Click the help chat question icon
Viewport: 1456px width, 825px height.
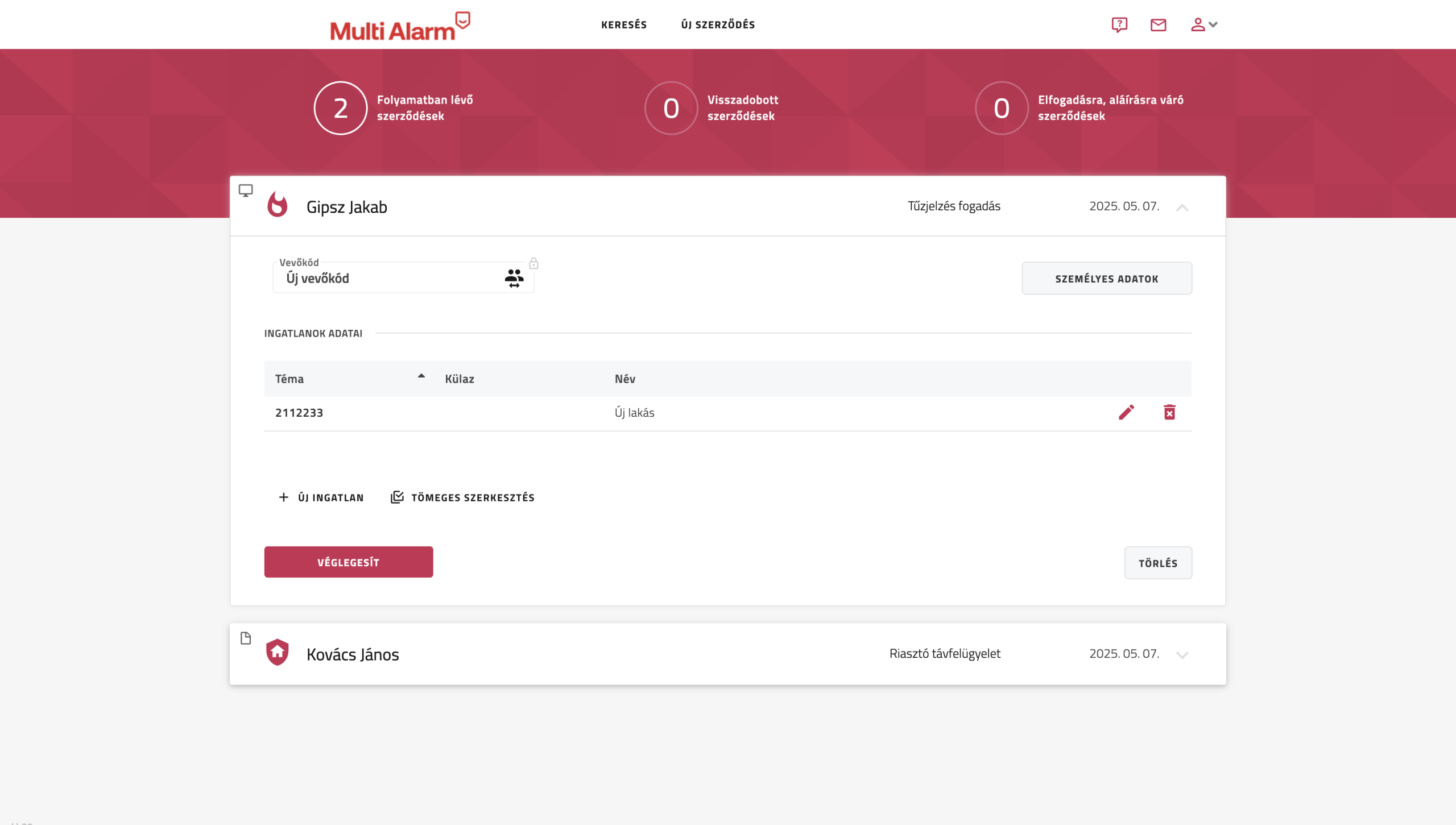click(1119, 24)
